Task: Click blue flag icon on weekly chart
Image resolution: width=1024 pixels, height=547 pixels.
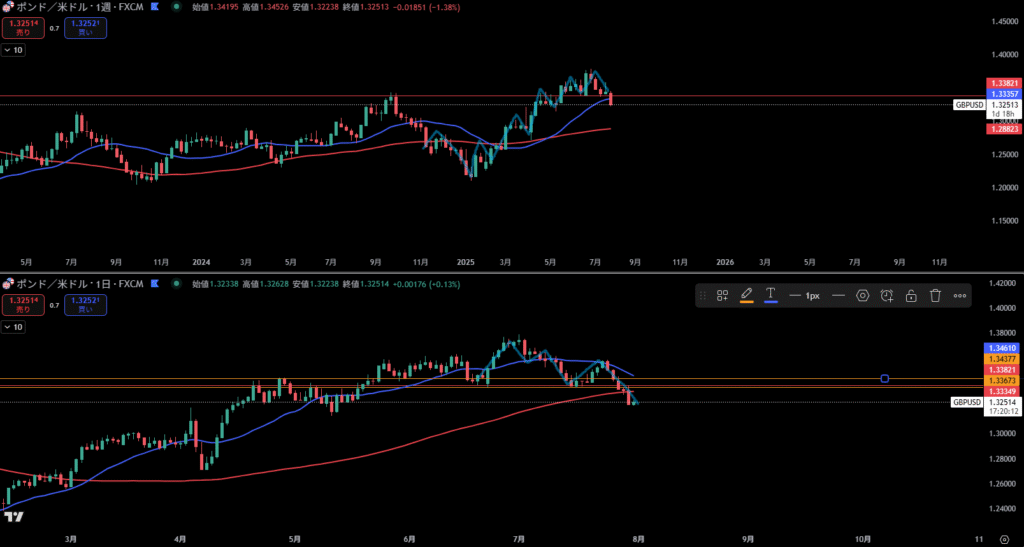Action: coord(154,7)
